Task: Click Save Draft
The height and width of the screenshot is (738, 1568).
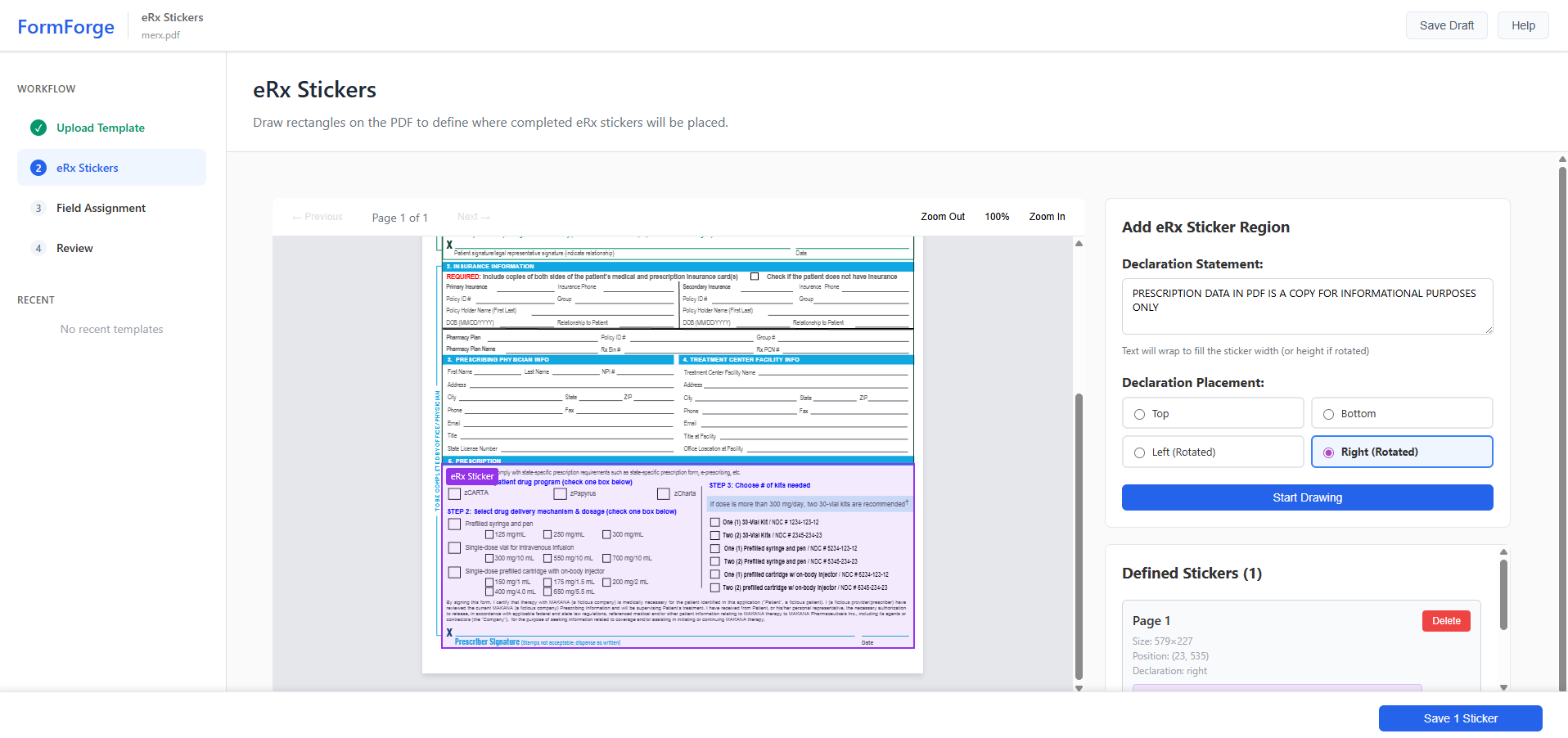Action: coord(1446,25)
